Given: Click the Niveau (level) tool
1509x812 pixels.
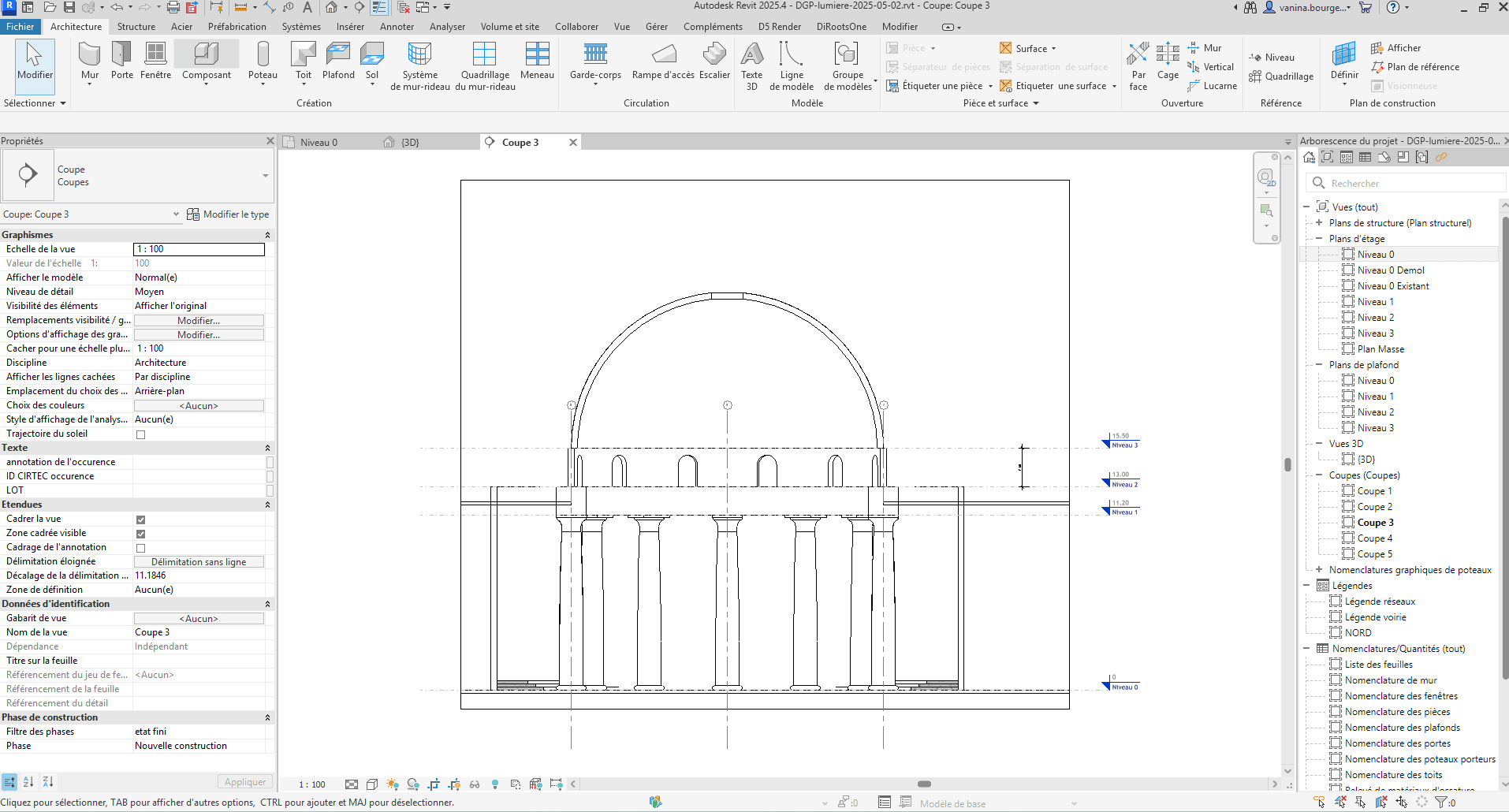Looking at the screenshot, I should [1272, 58].
